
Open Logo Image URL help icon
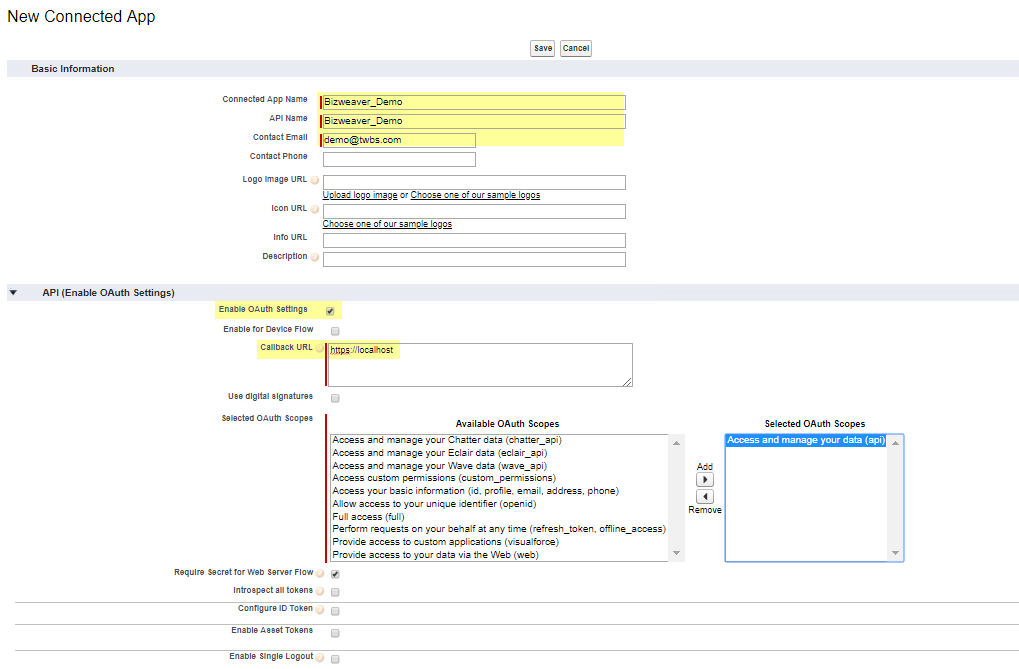315,180
